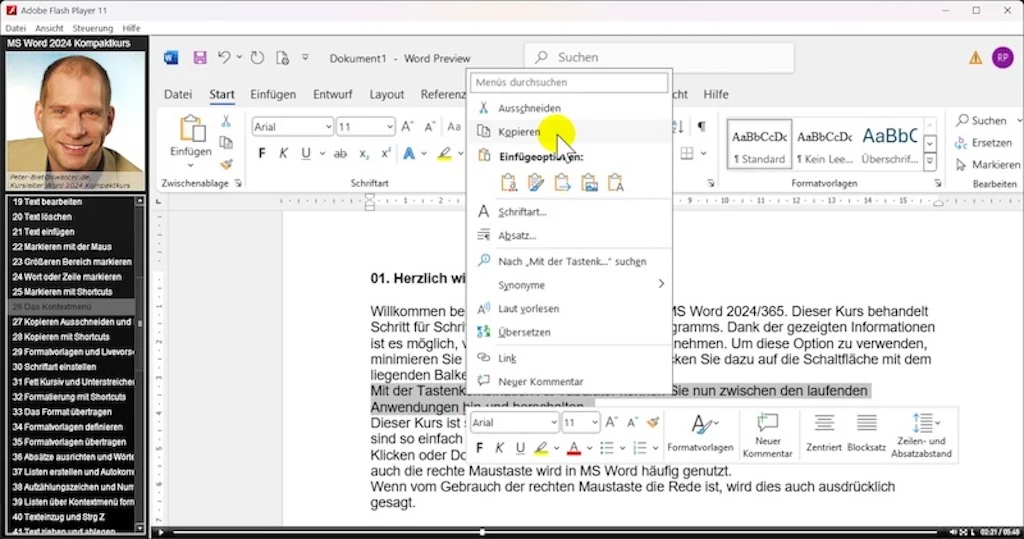Viewport: 1024px width, 539px height.
Task: Click Suchen in Bearbeiten group
Action: tap(982, 121)
